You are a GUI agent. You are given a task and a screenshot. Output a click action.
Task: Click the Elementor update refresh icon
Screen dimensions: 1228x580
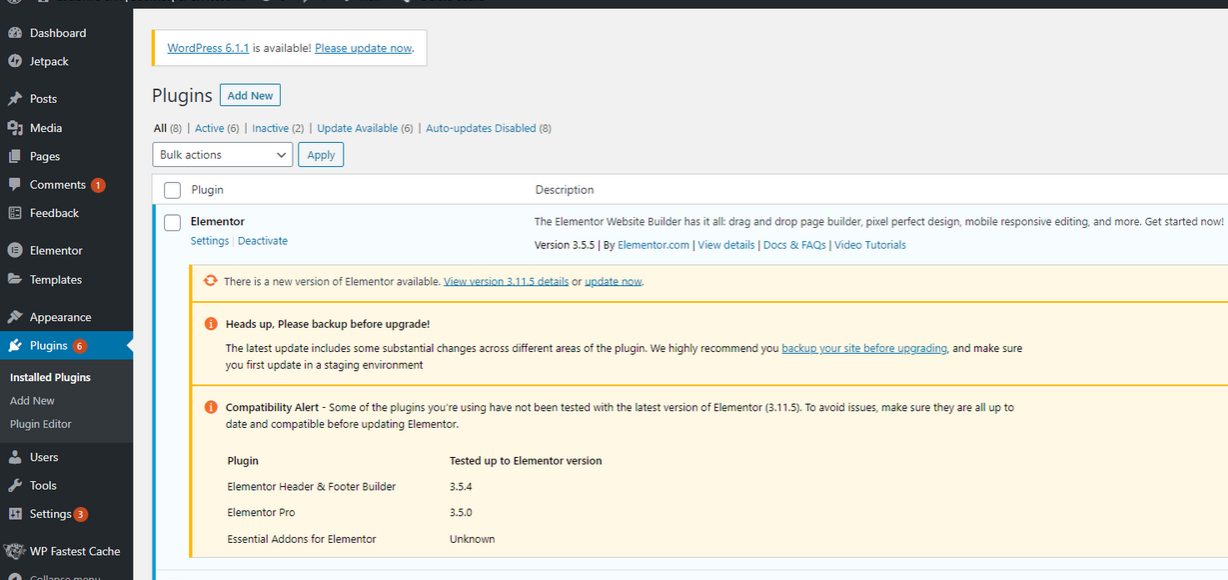210,281
